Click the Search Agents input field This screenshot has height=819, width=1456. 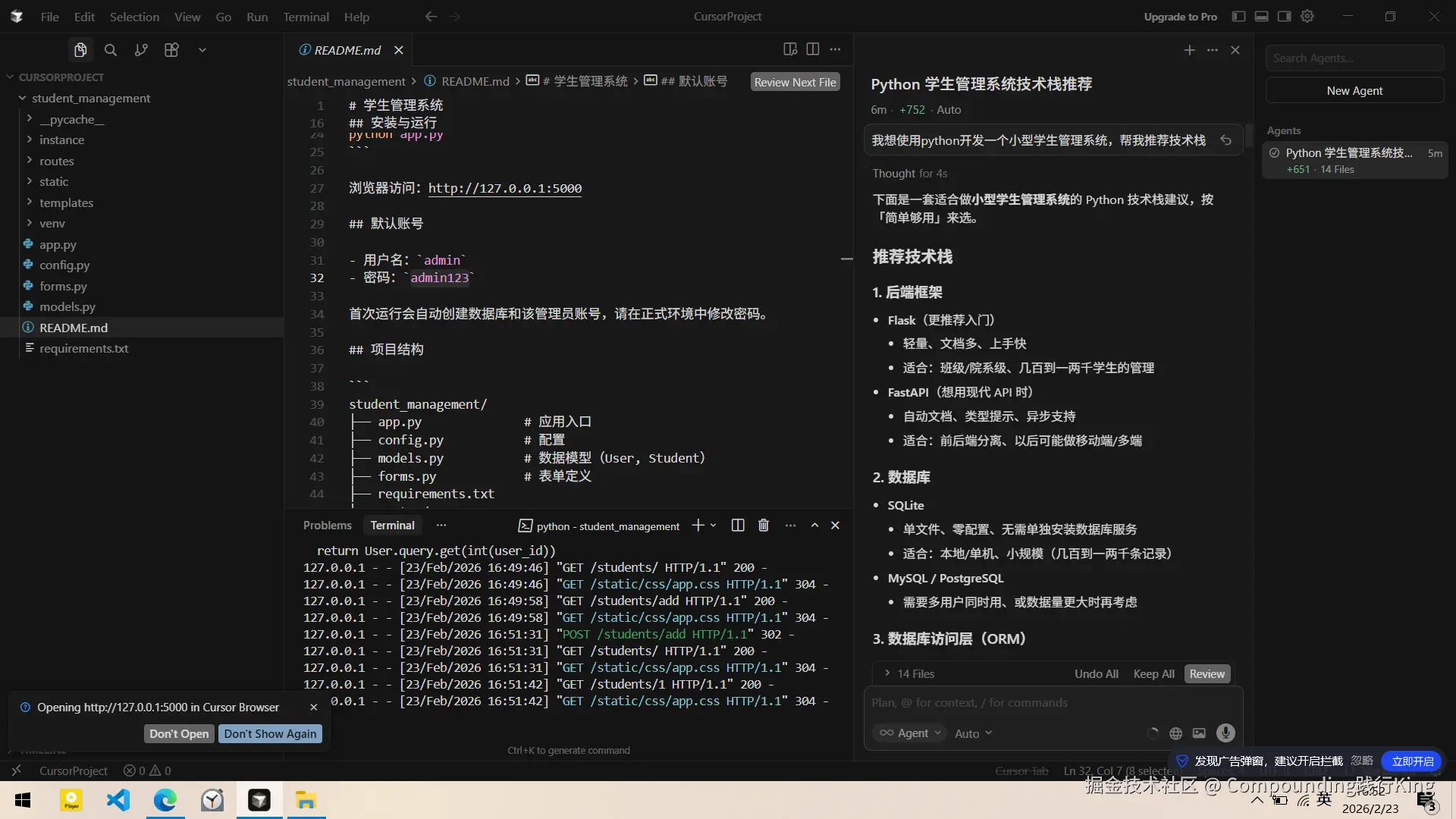(x=1354, y=58)
